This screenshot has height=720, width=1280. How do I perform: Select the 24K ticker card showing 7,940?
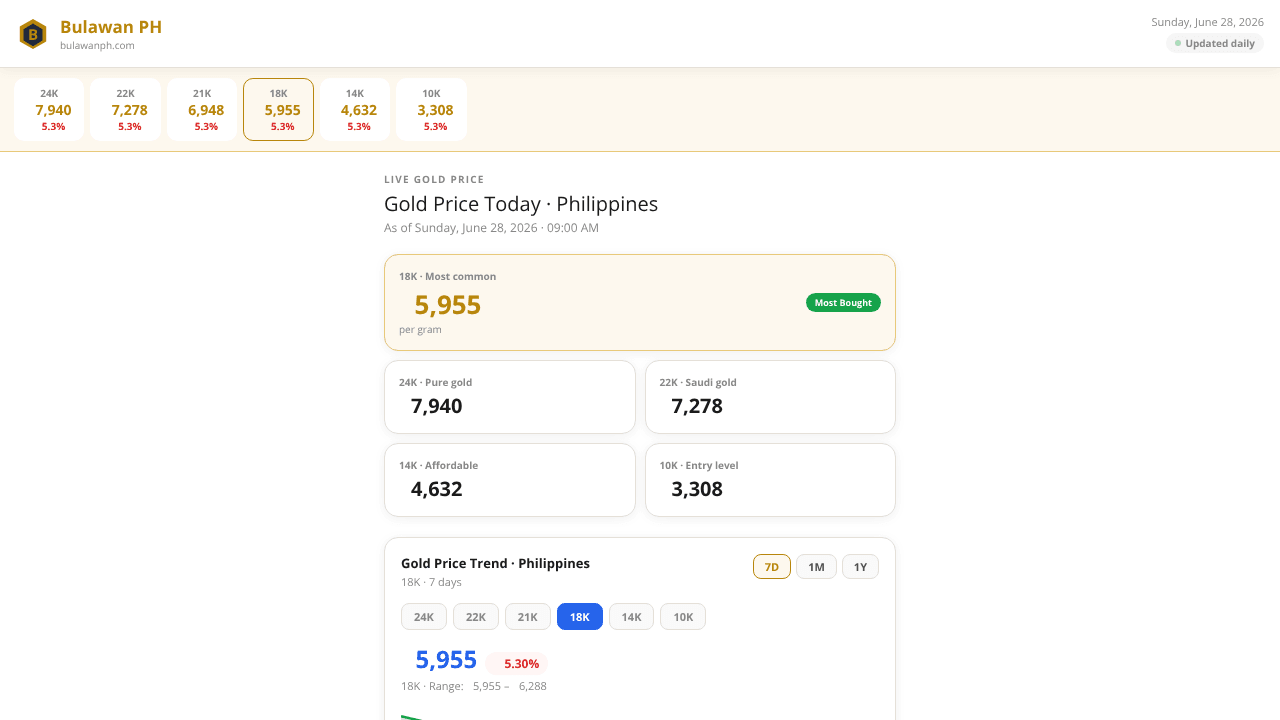pos(49,110)
